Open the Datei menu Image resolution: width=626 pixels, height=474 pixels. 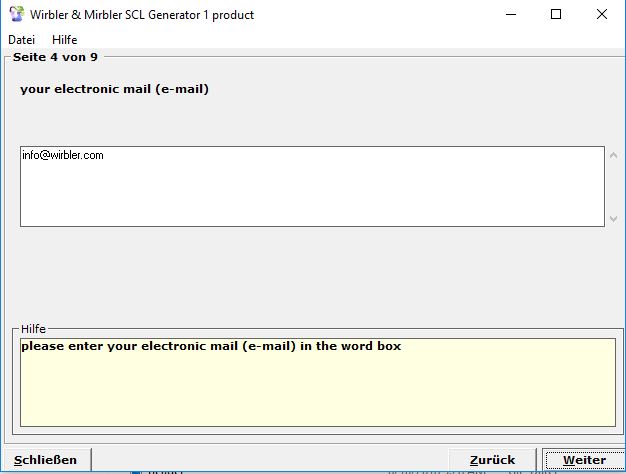21,40
